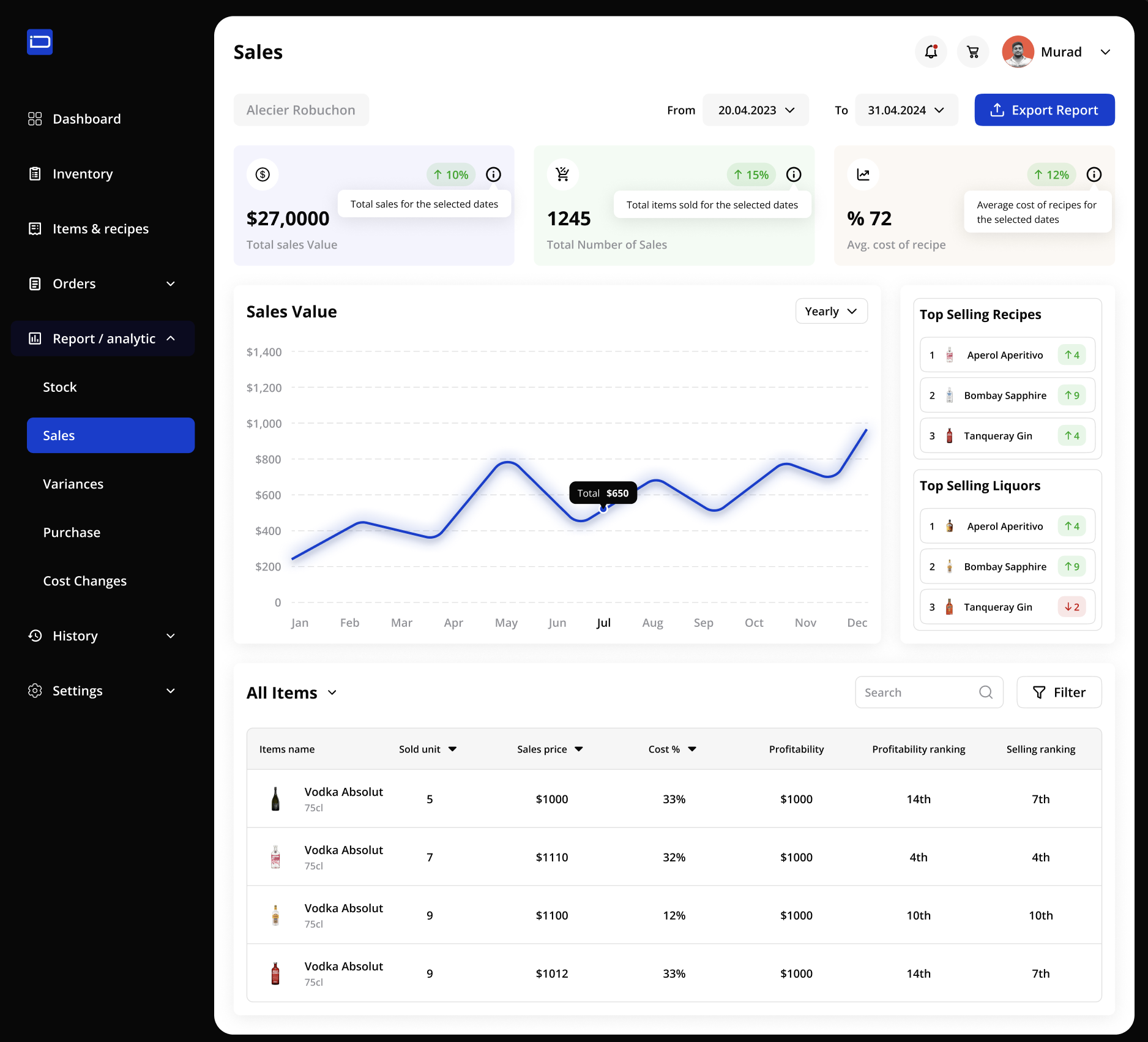Click the search magnifier icon in All Items

tap(985, 692)
